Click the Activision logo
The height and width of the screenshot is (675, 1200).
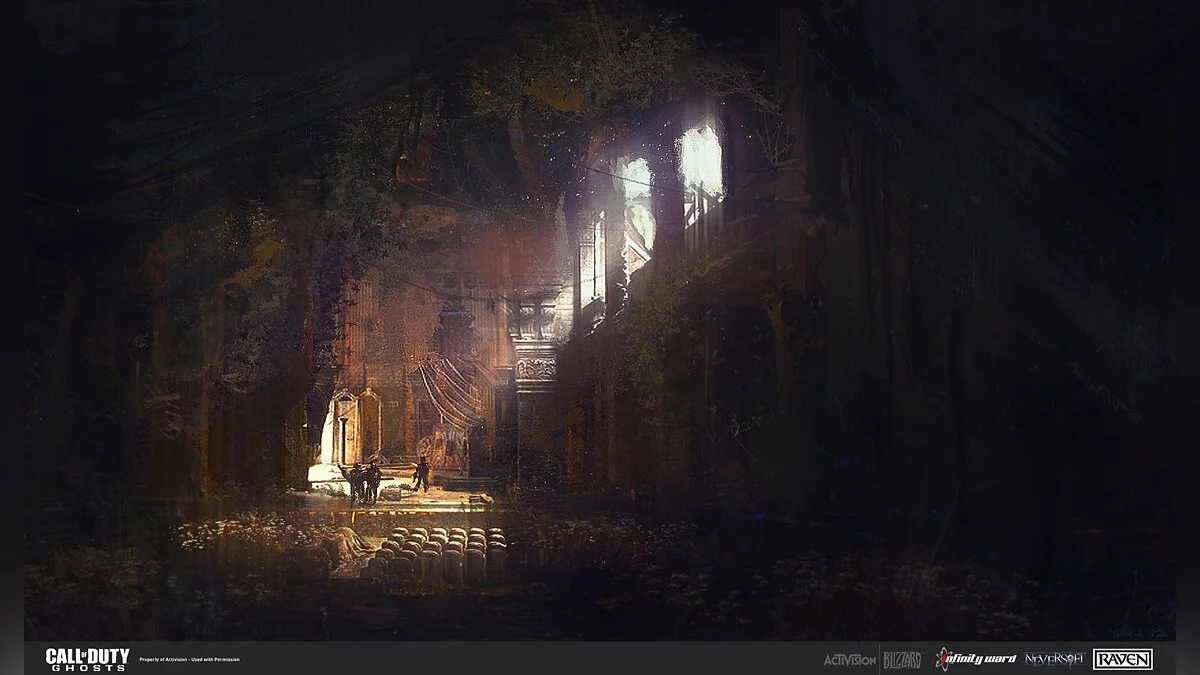849,660
